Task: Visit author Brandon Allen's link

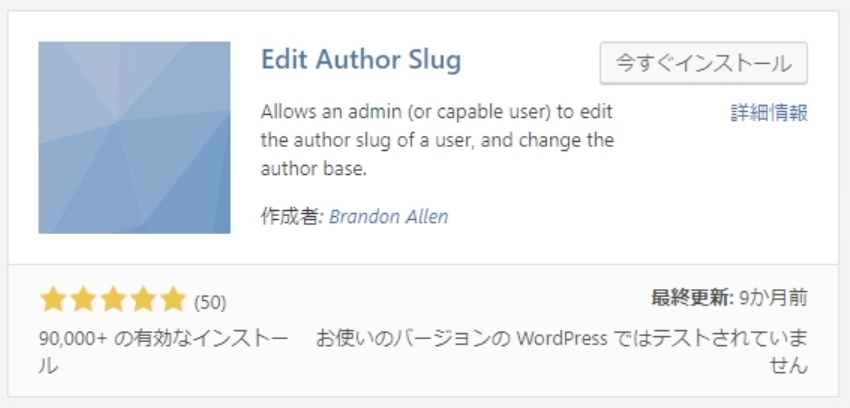Action: coord(389,217)
